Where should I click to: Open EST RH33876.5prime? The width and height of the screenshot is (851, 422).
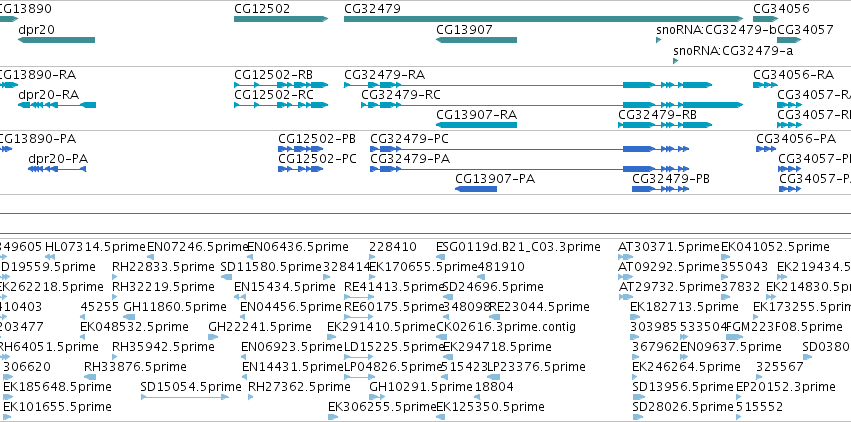[x=135, y=366]
